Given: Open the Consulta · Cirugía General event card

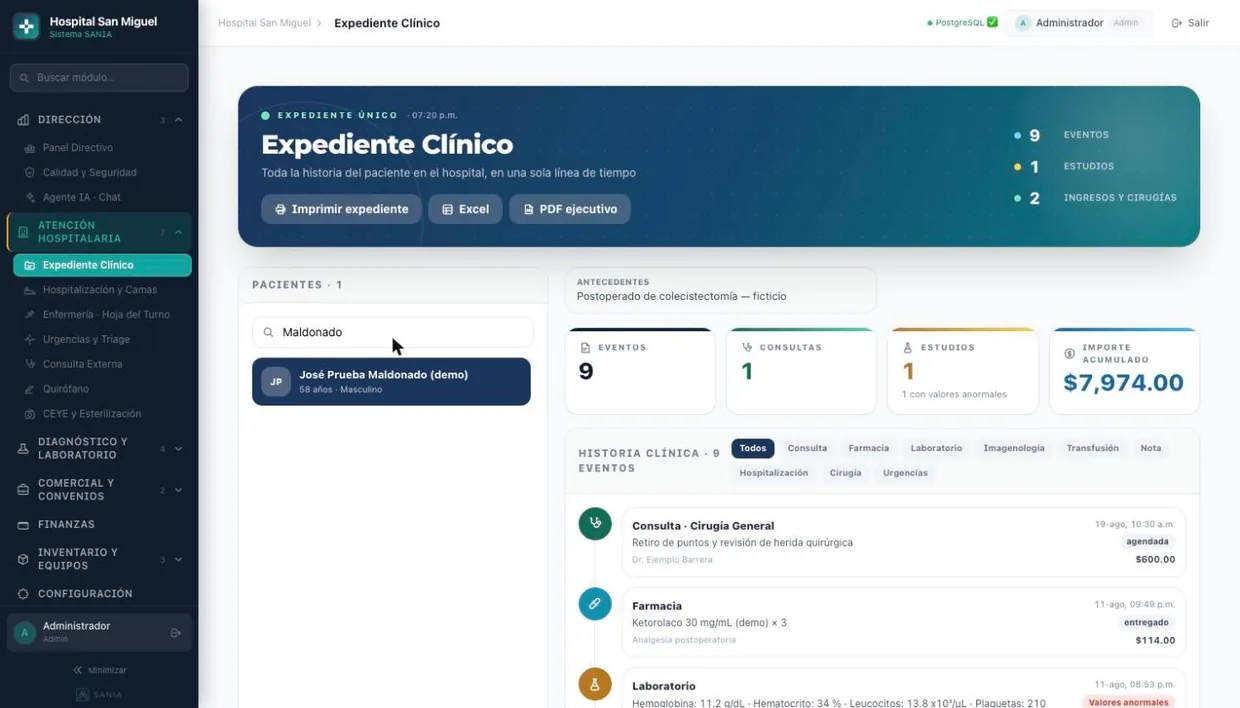Looking at the screenshot, I should click(x=904, y=542).
